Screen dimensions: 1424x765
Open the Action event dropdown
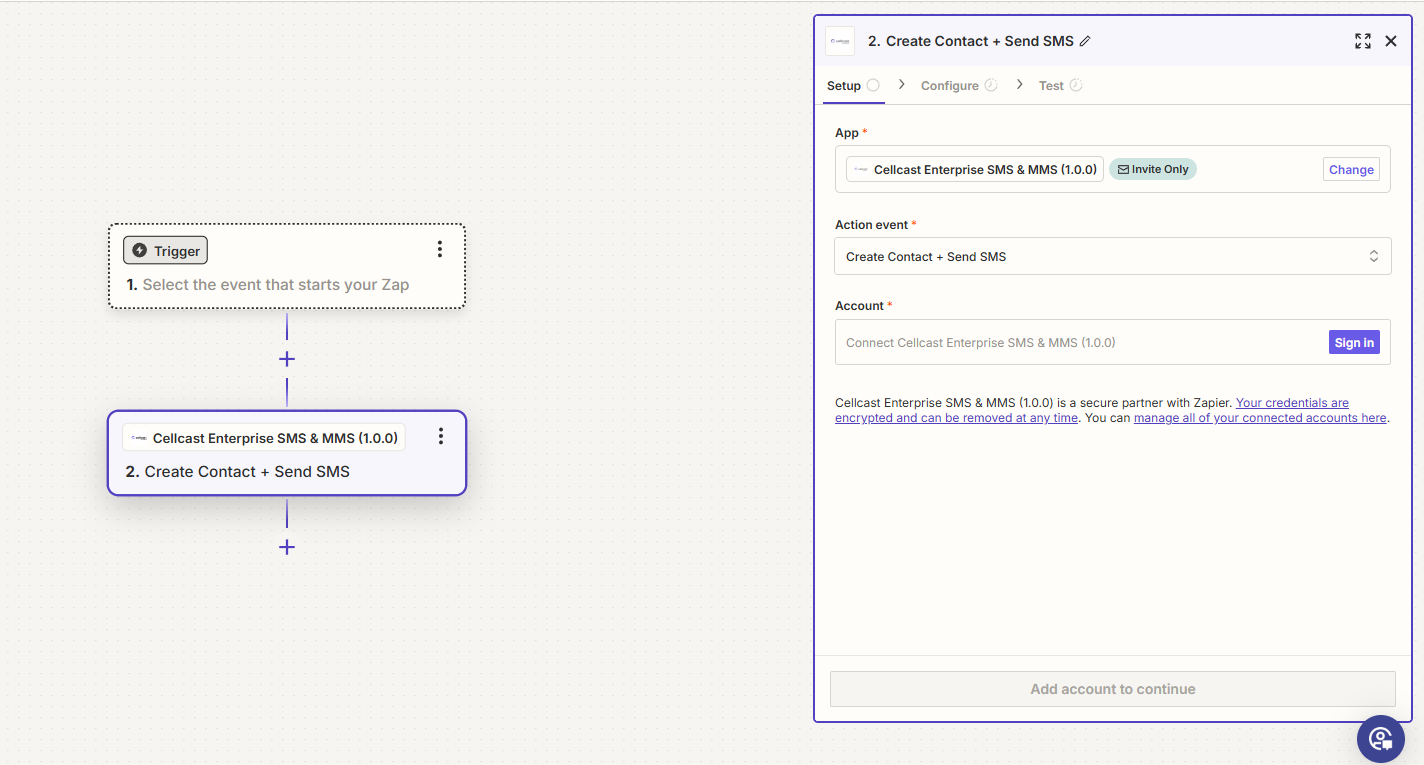point(1113,256)
